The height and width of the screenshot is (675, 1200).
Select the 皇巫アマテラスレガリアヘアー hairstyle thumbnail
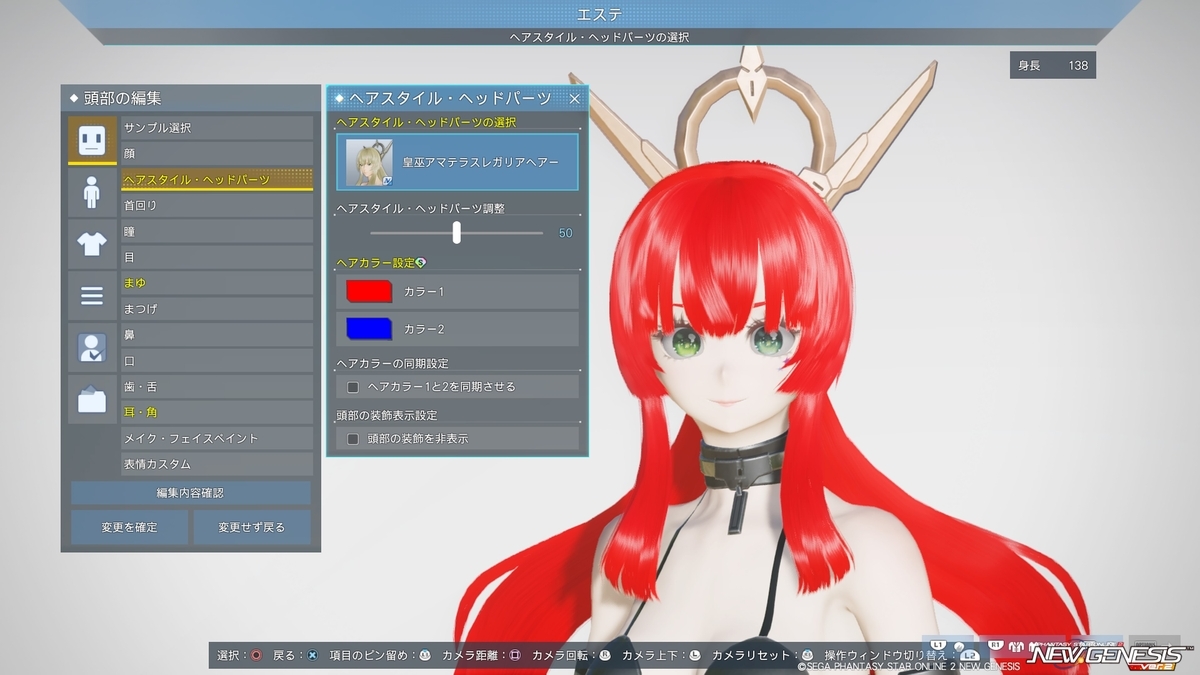[369, 162]
